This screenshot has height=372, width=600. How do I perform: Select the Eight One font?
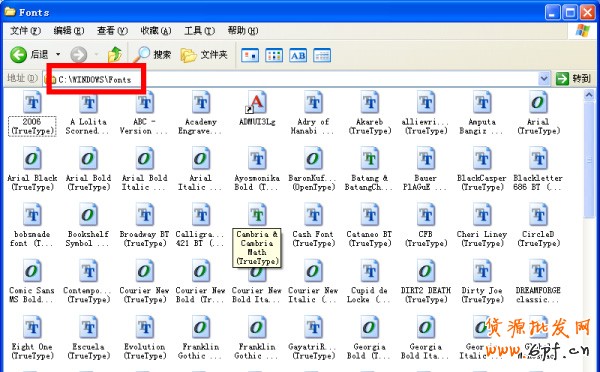pyautogui.click(x=32, y=338)
